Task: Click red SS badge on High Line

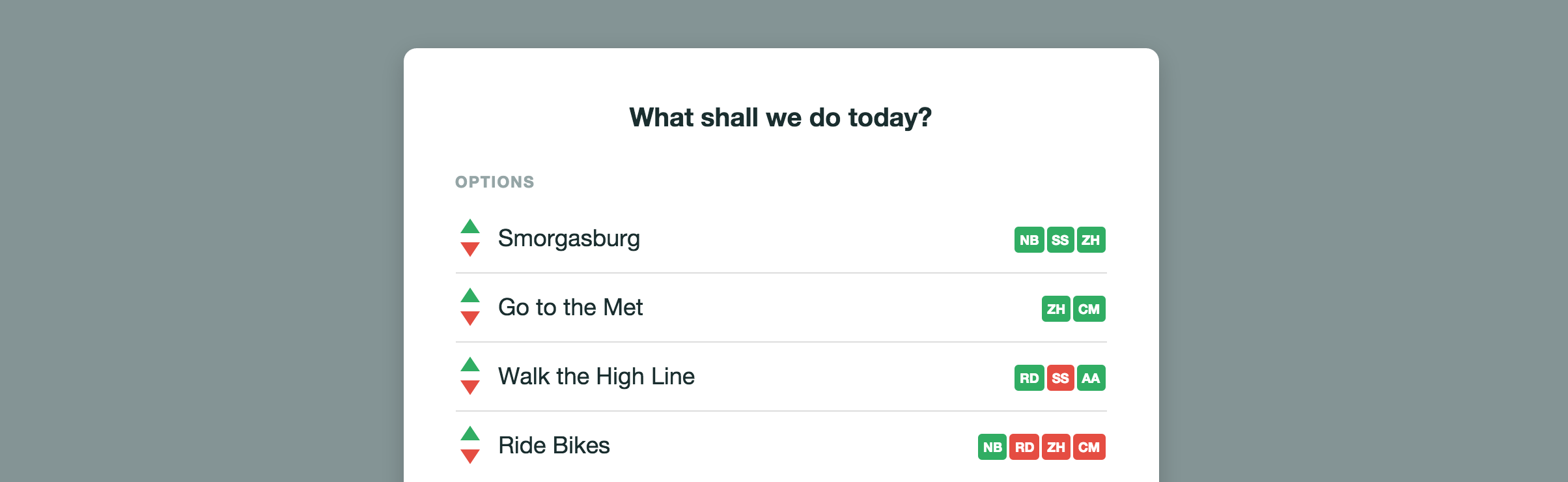Action: pyautogui.click(x=1060, y=378)
